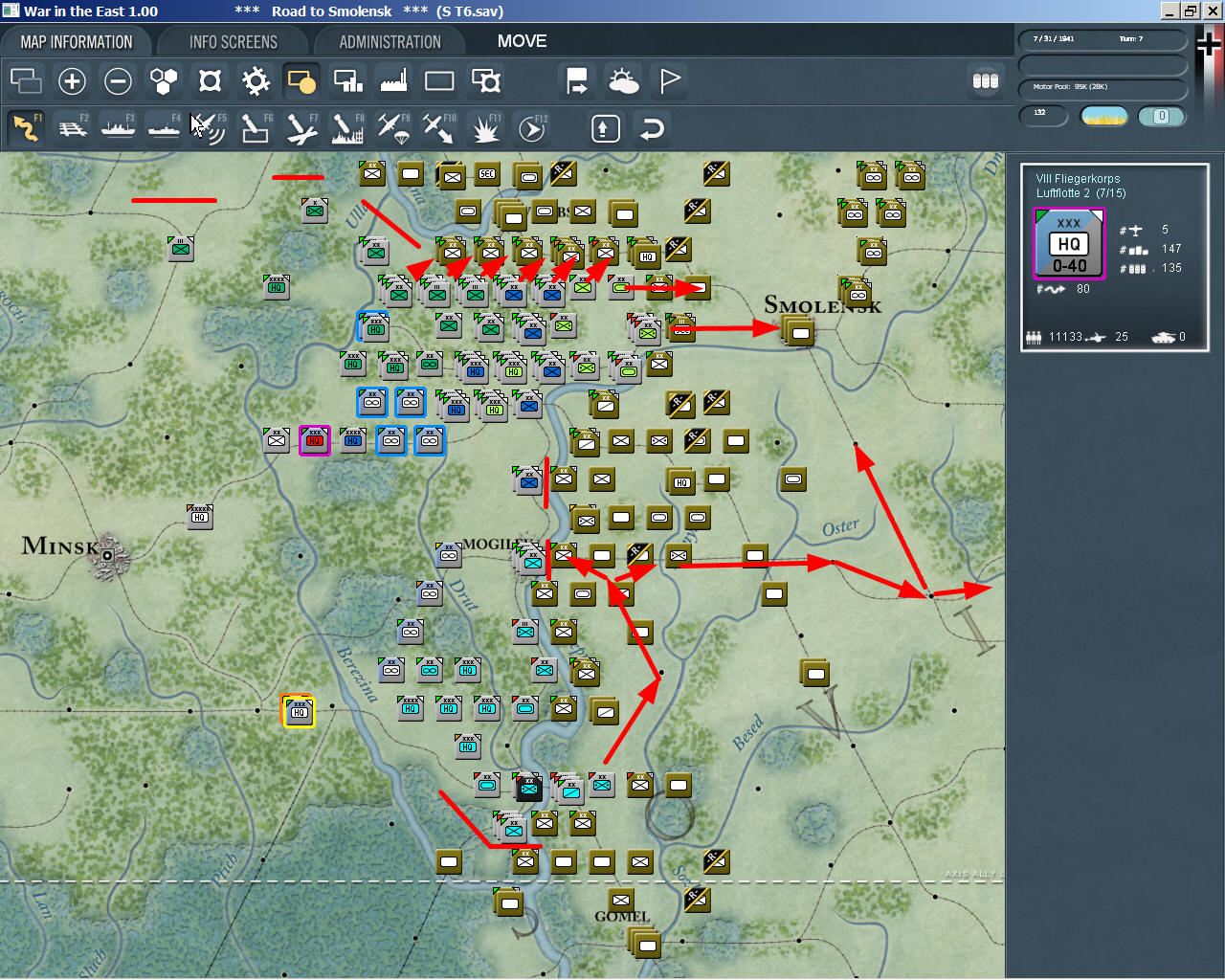
Task: Click the movement points value 80
Action: pyautogui.click(x=1083, y=289)
